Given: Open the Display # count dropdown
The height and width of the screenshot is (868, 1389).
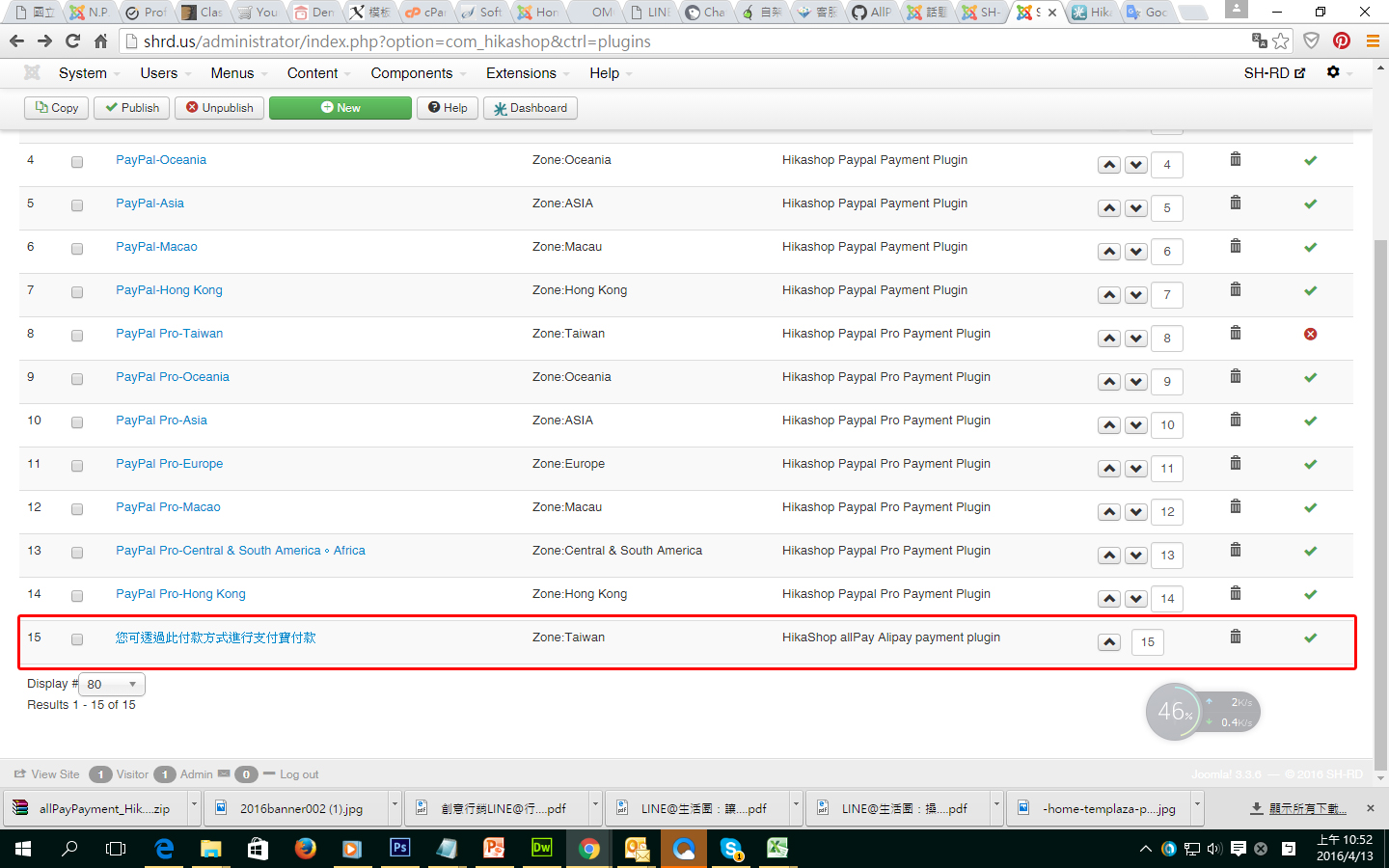Looking at the screenshot, I should click(x=112, y=684).
